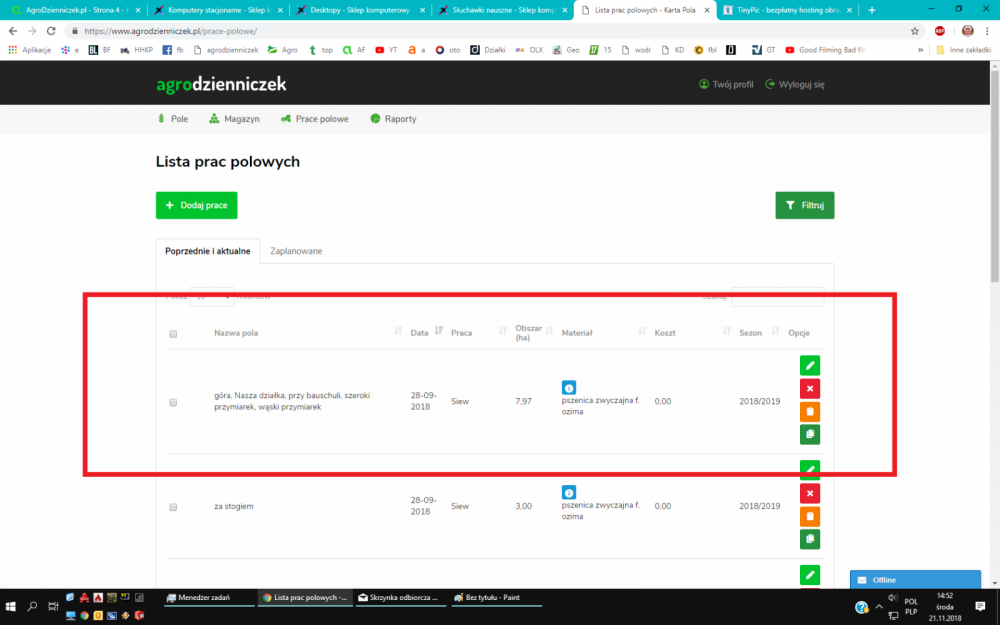Edit the first field work row (green pencil)
This screenshot has width=1000, height=625.
pyautogui.click(x=810, y=365)
